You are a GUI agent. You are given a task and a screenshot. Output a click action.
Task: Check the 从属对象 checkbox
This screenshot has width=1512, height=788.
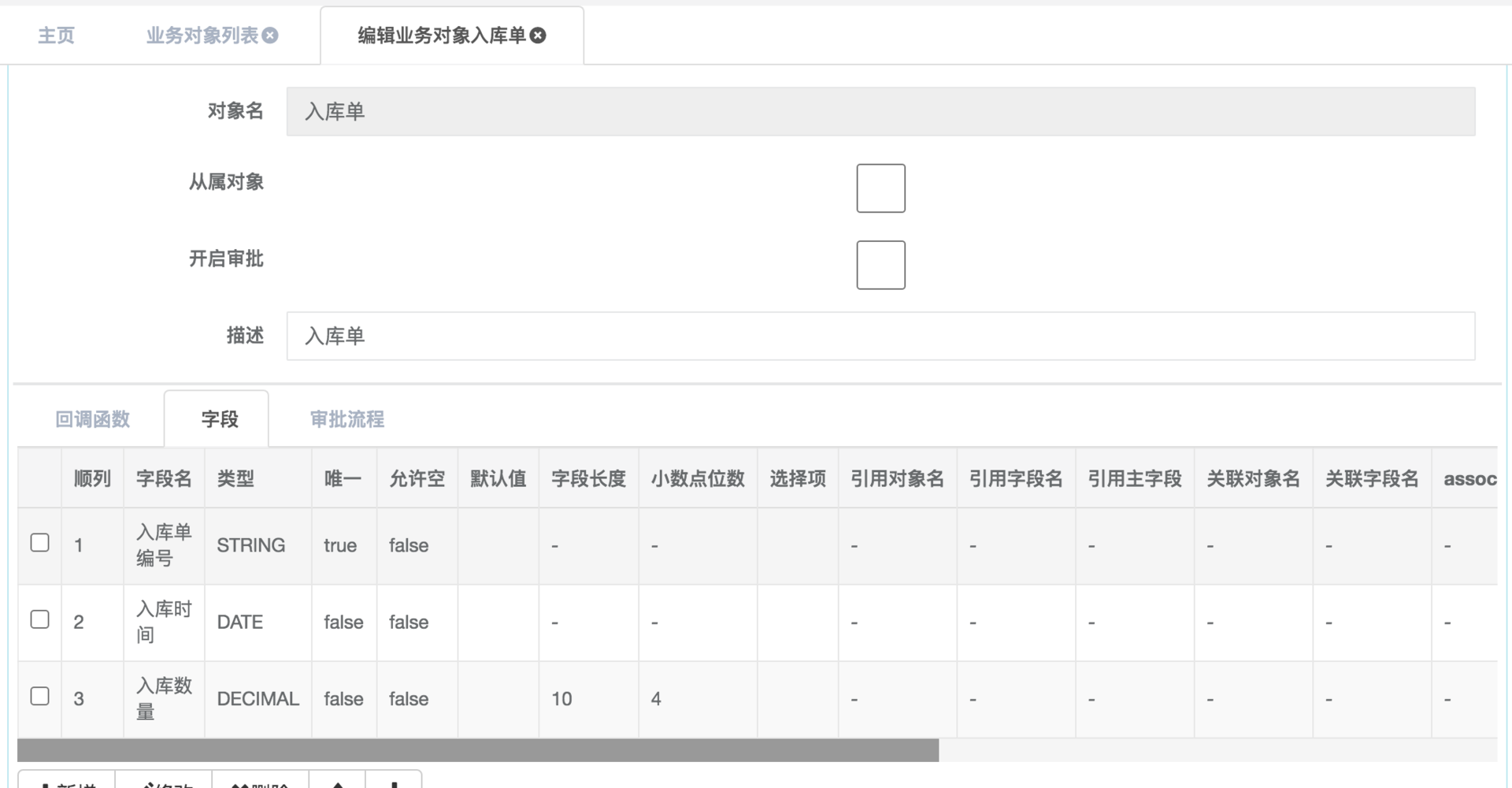click(x=880, y=188)
